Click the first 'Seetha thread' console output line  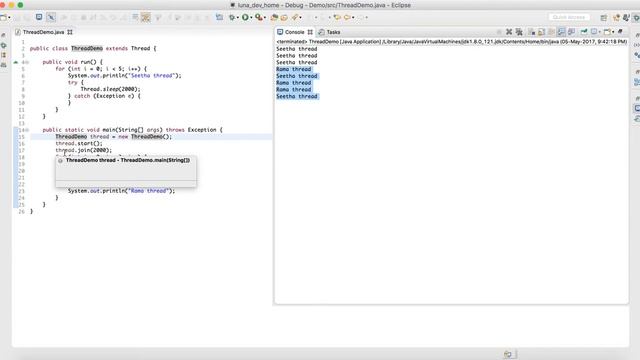(x=296, y=49)
